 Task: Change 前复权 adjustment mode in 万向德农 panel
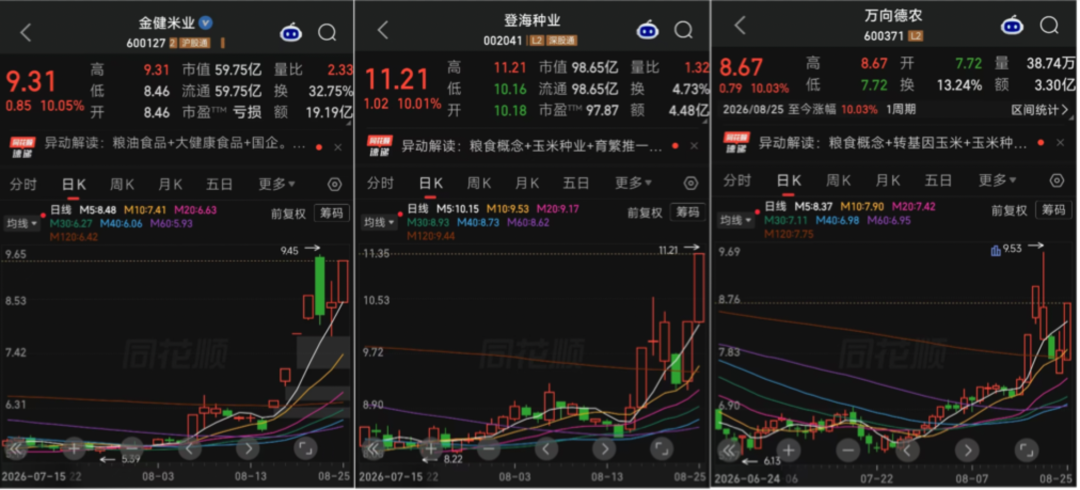click(x=1008, y=210)
